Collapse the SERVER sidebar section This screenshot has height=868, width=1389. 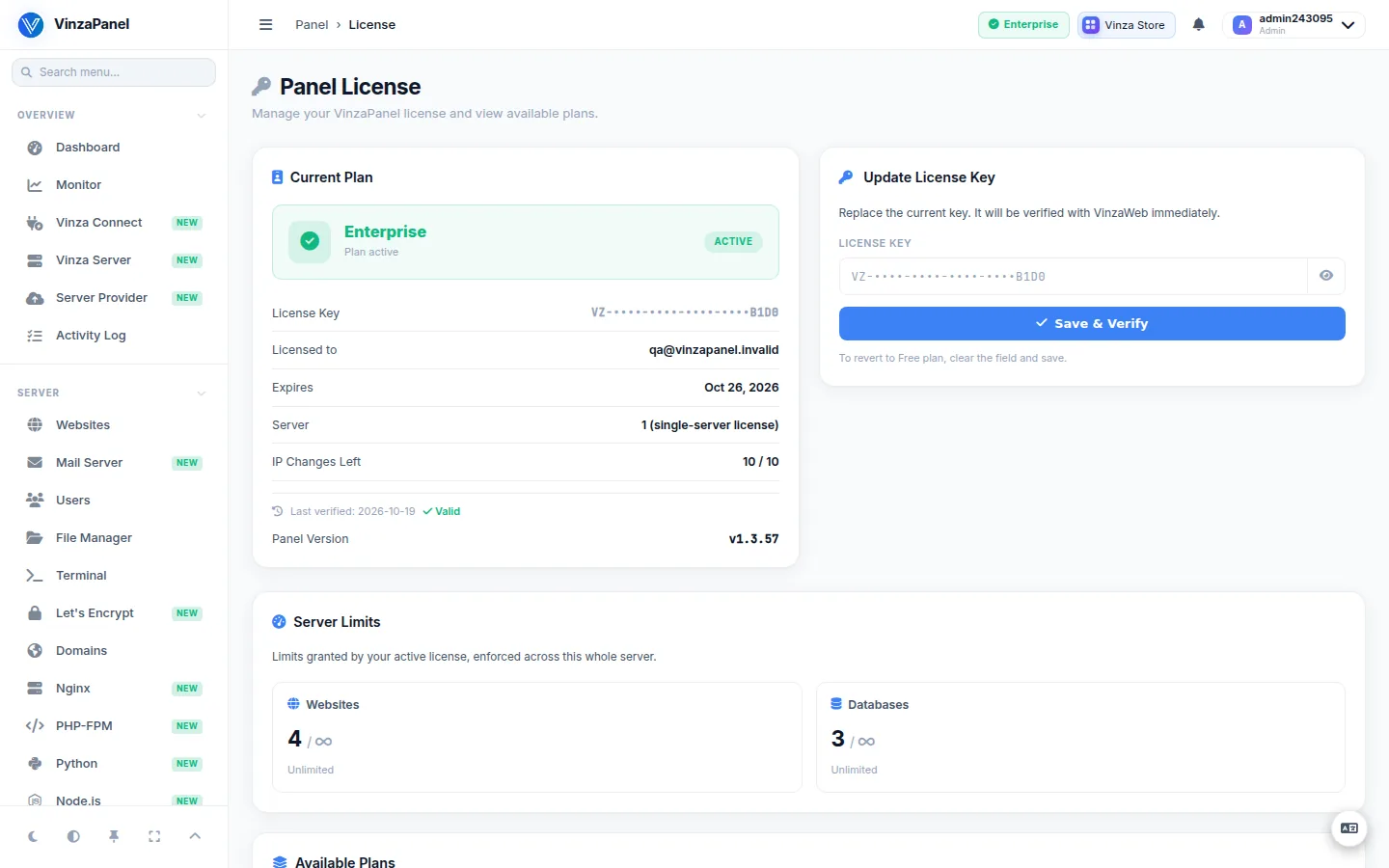(114, 393)
